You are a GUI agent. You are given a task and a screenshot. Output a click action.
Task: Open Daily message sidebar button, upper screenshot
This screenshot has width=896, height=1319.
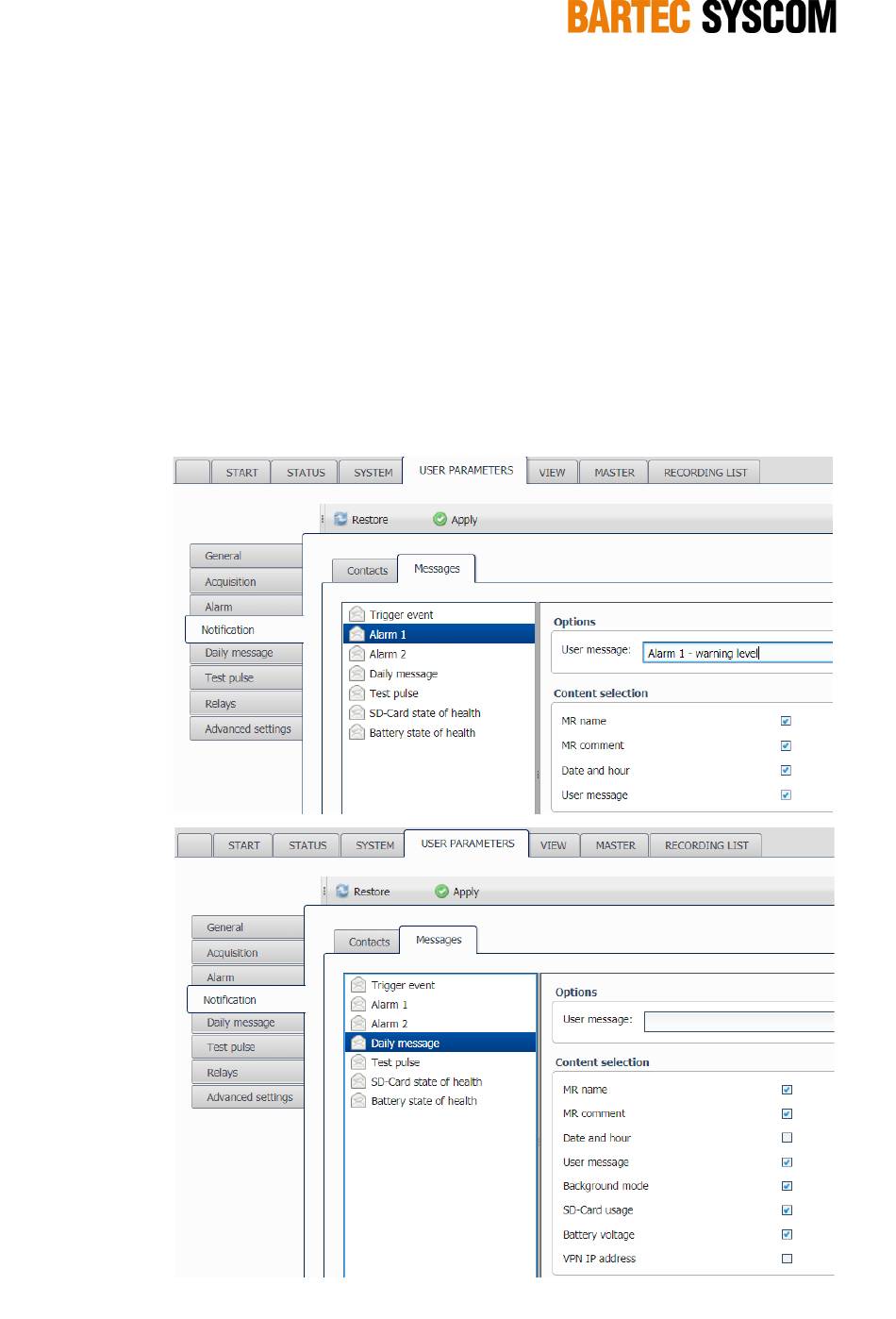click(246, 653)
